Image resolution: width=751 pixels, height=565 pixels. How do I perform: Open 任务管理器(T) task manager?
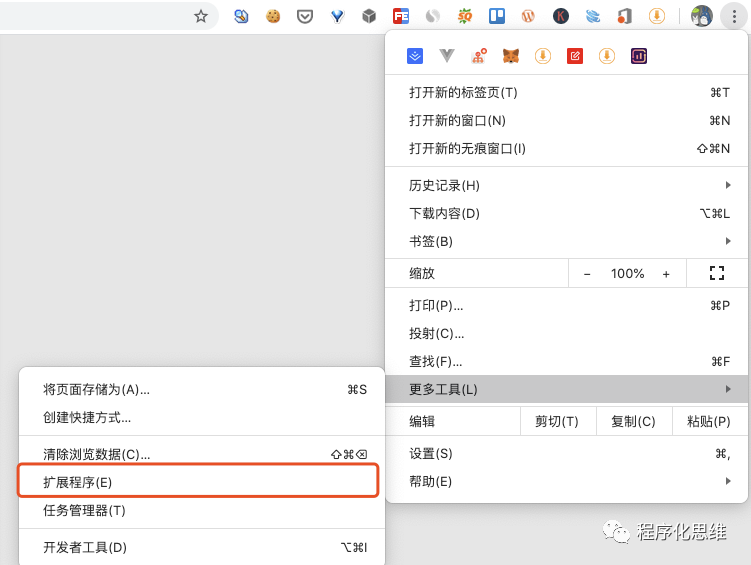coord(202,510)
